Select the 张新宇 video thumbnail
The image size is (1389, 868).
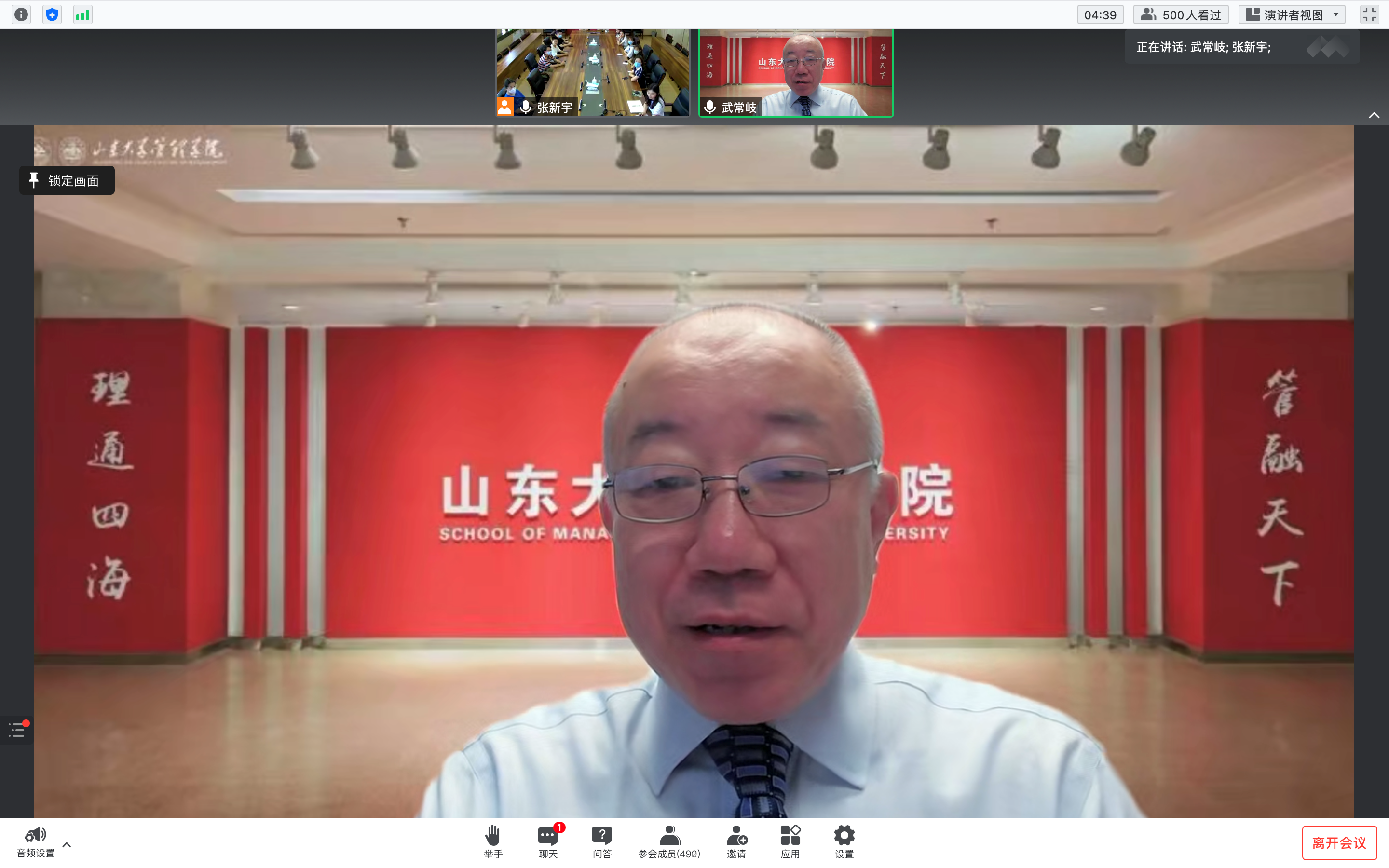(592, 72)
